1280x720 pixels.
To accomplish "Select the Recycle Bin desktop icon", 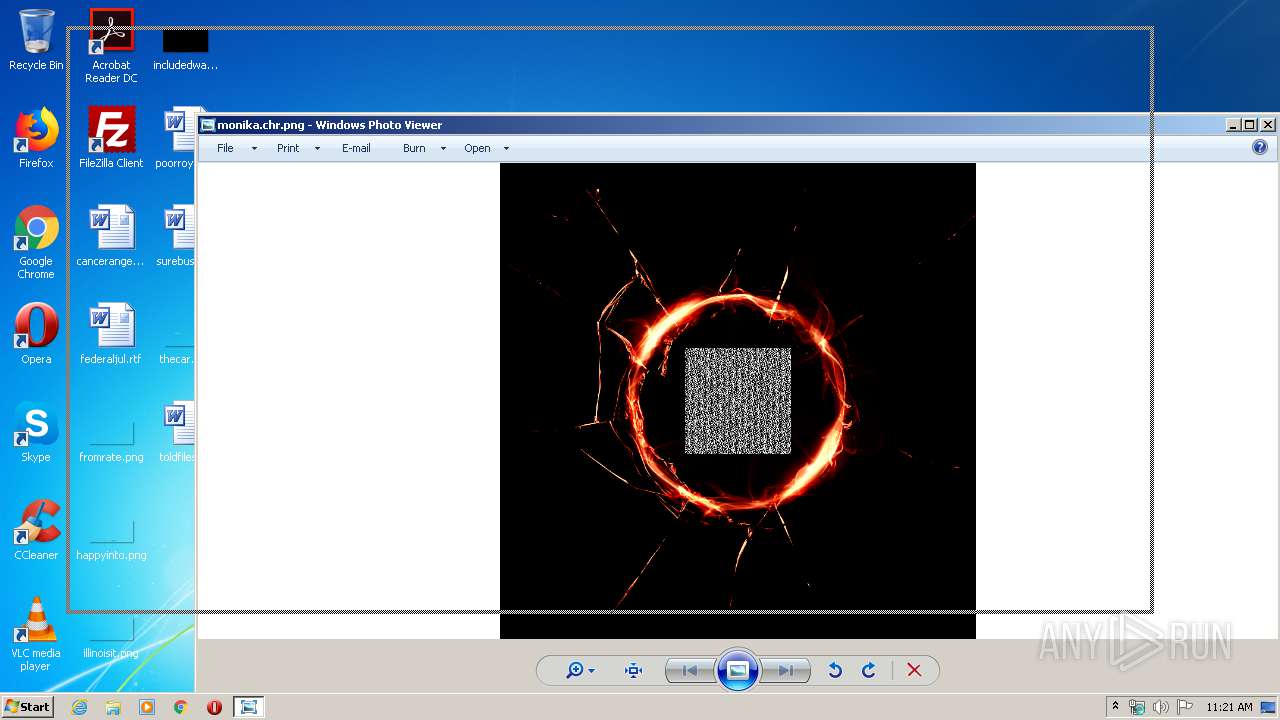I will [x=36, y=41].
